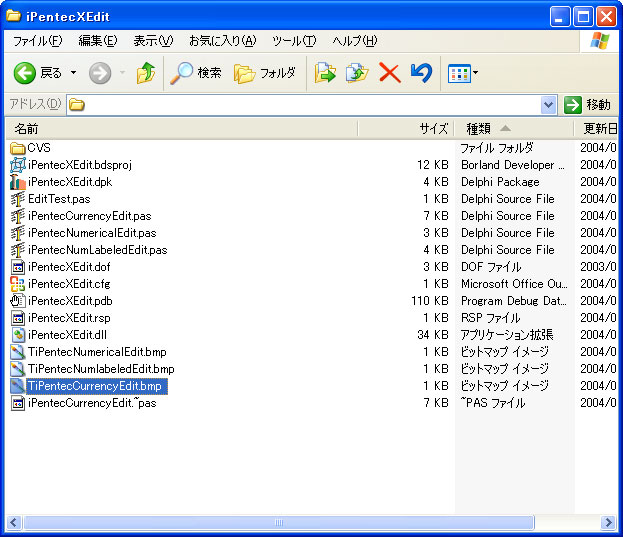The height and width of the screenshot is (537, 623).
Task: Expand the address bar dropdown
Action: pyautogui.click(x=549, y=105)
